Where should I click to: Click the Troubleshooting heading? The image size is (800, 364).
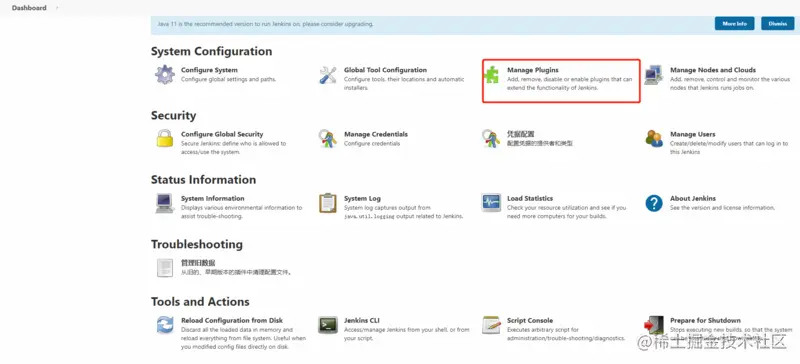coord(197,245)
